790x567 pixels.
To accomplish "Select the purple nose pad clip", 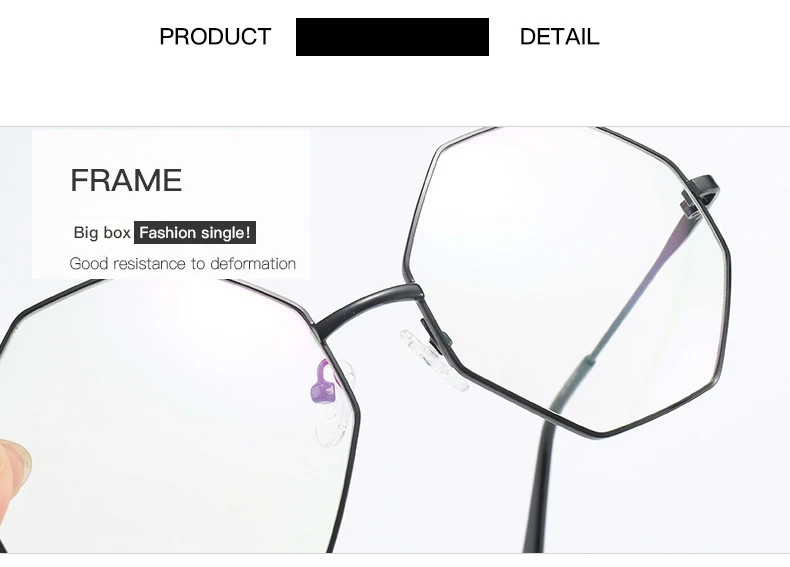I will click(323, 384).
